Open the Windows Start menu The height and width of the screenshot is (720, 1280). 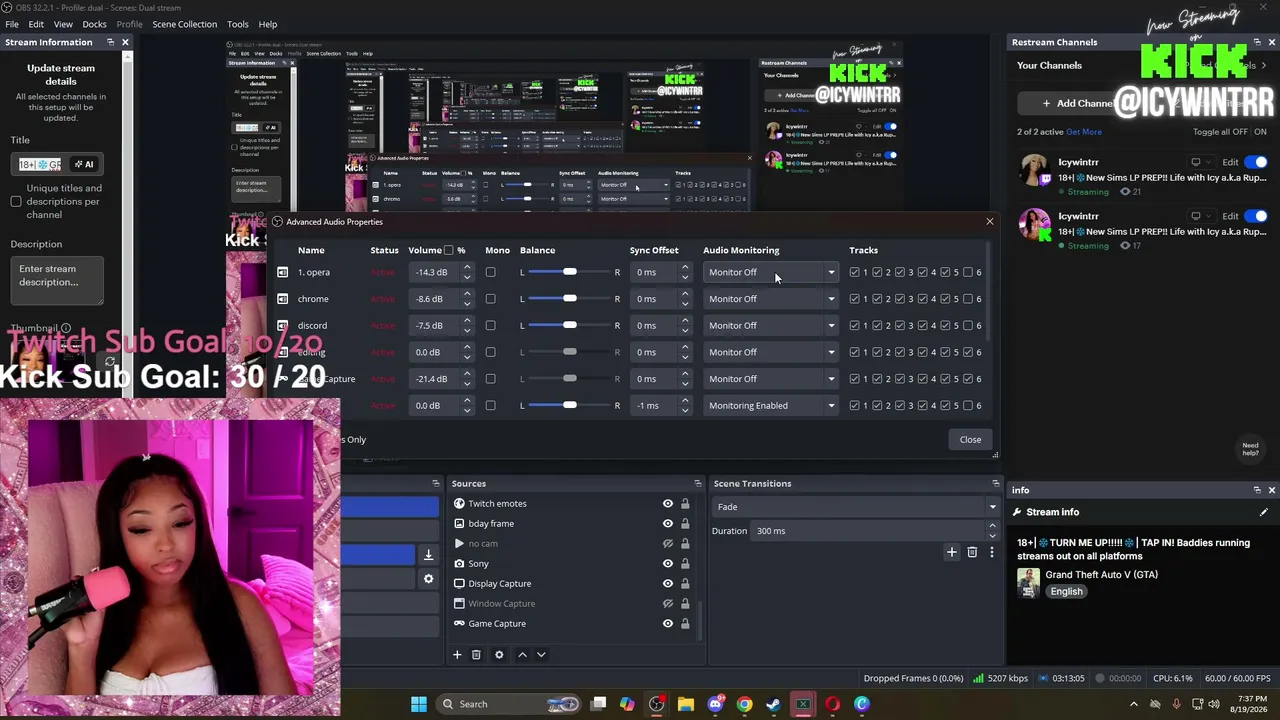coord(419,704)
